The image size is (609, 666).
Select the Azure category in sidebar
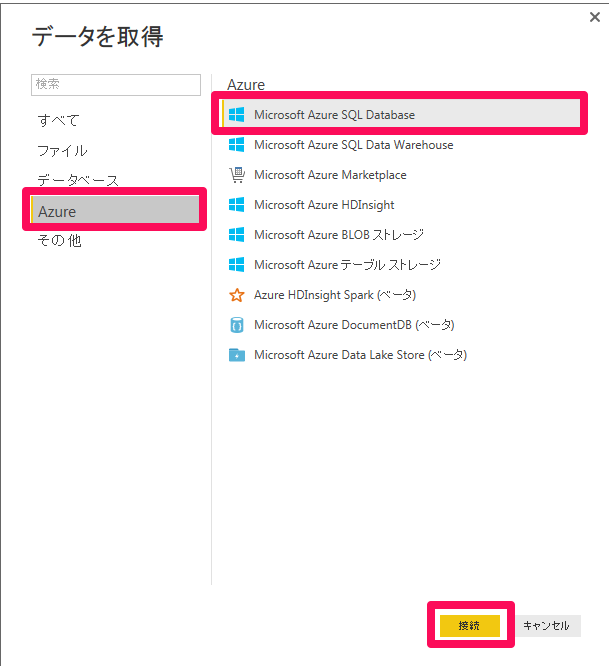coord(115,209)
